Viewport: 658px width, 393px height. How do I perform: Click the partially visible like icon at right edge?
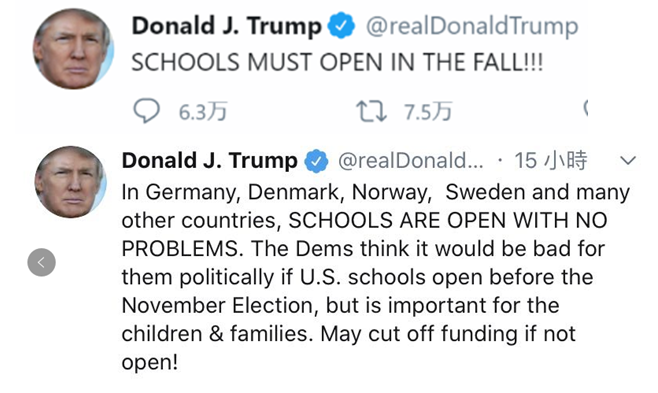[x=586, y=108]
